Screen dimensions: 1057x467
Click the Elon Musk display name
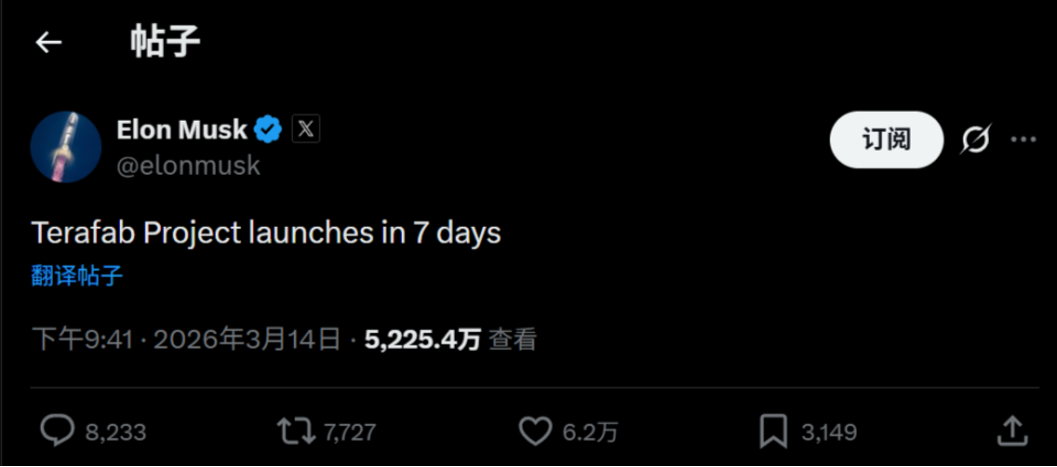pos(181,129)
